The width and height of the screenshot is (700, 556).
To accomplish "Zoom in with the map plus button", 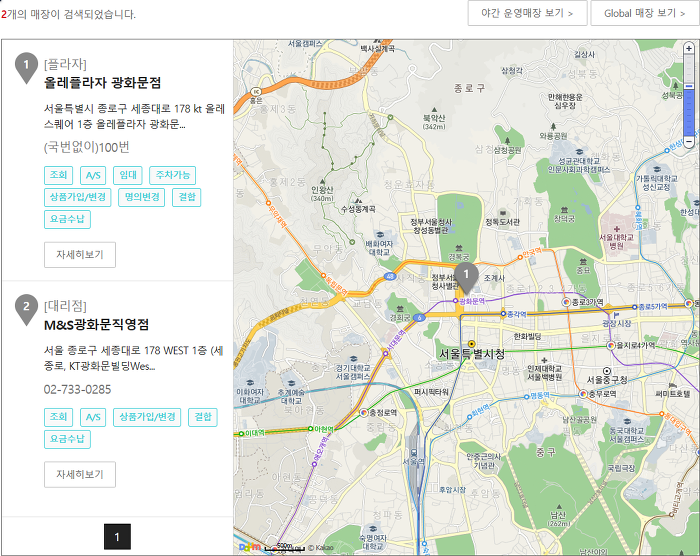I will pyautogui.click(x=689, y=48).
